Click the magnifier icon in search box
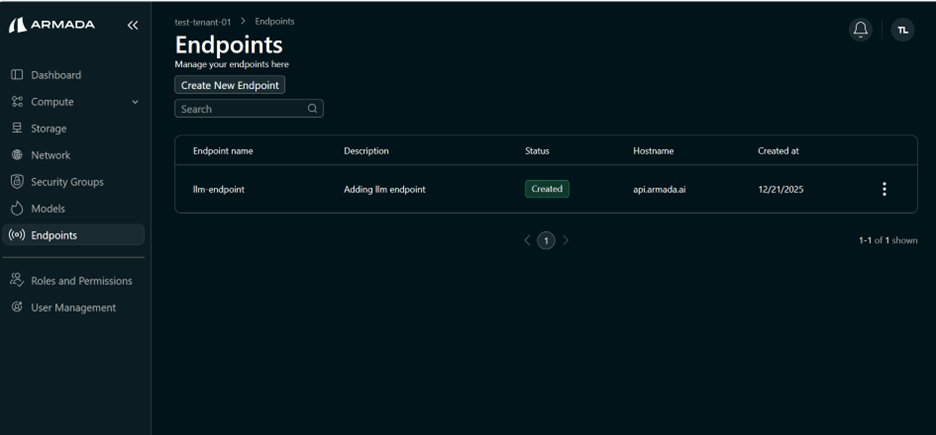This screenshot has height=435, width=936. coord(312,109)
